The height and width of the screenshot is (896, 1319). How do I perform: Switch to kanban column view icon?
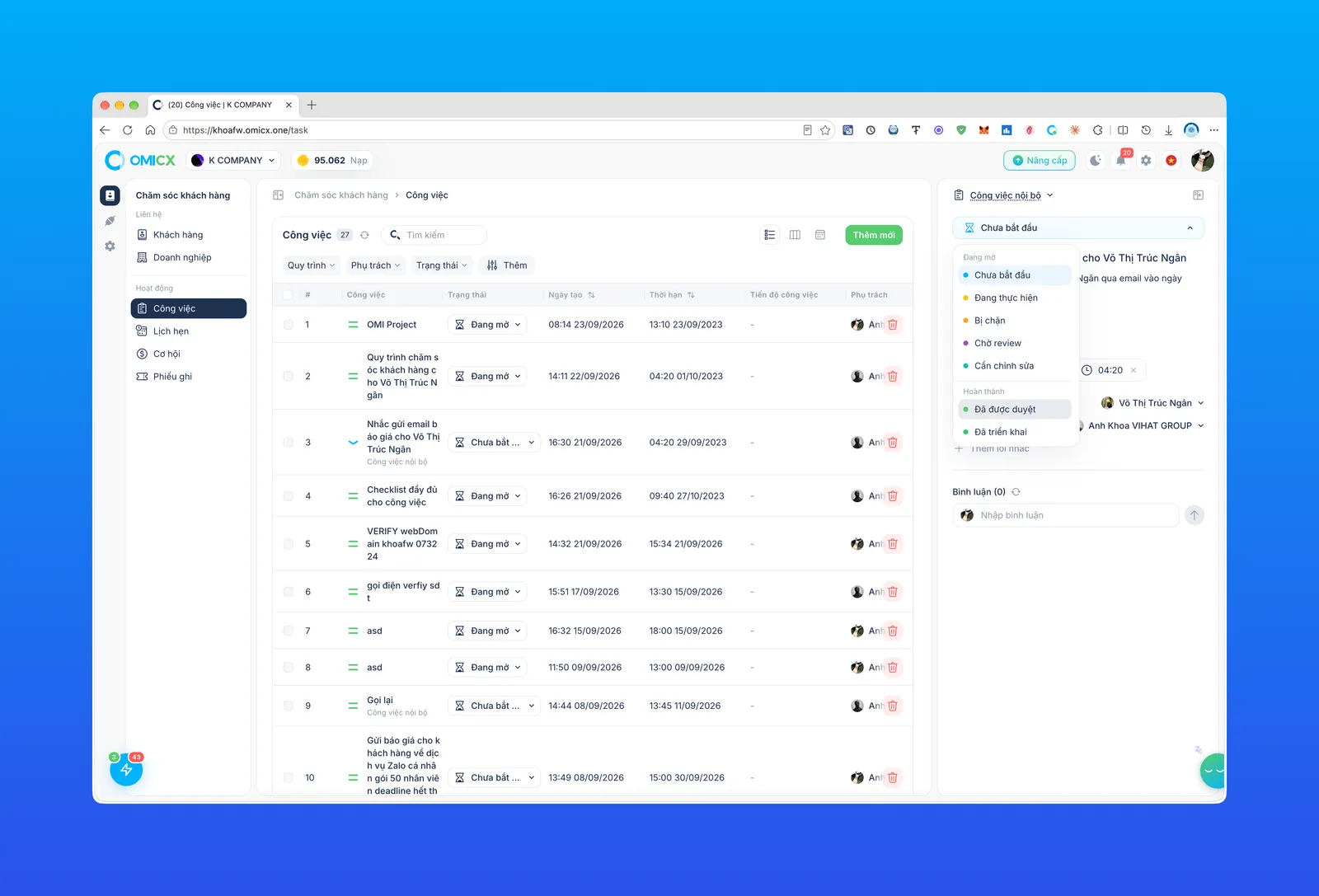(795, 235)
